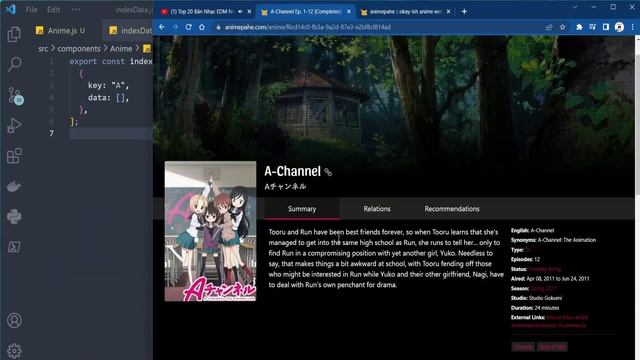Select the Relations tab

click(377, 209)
